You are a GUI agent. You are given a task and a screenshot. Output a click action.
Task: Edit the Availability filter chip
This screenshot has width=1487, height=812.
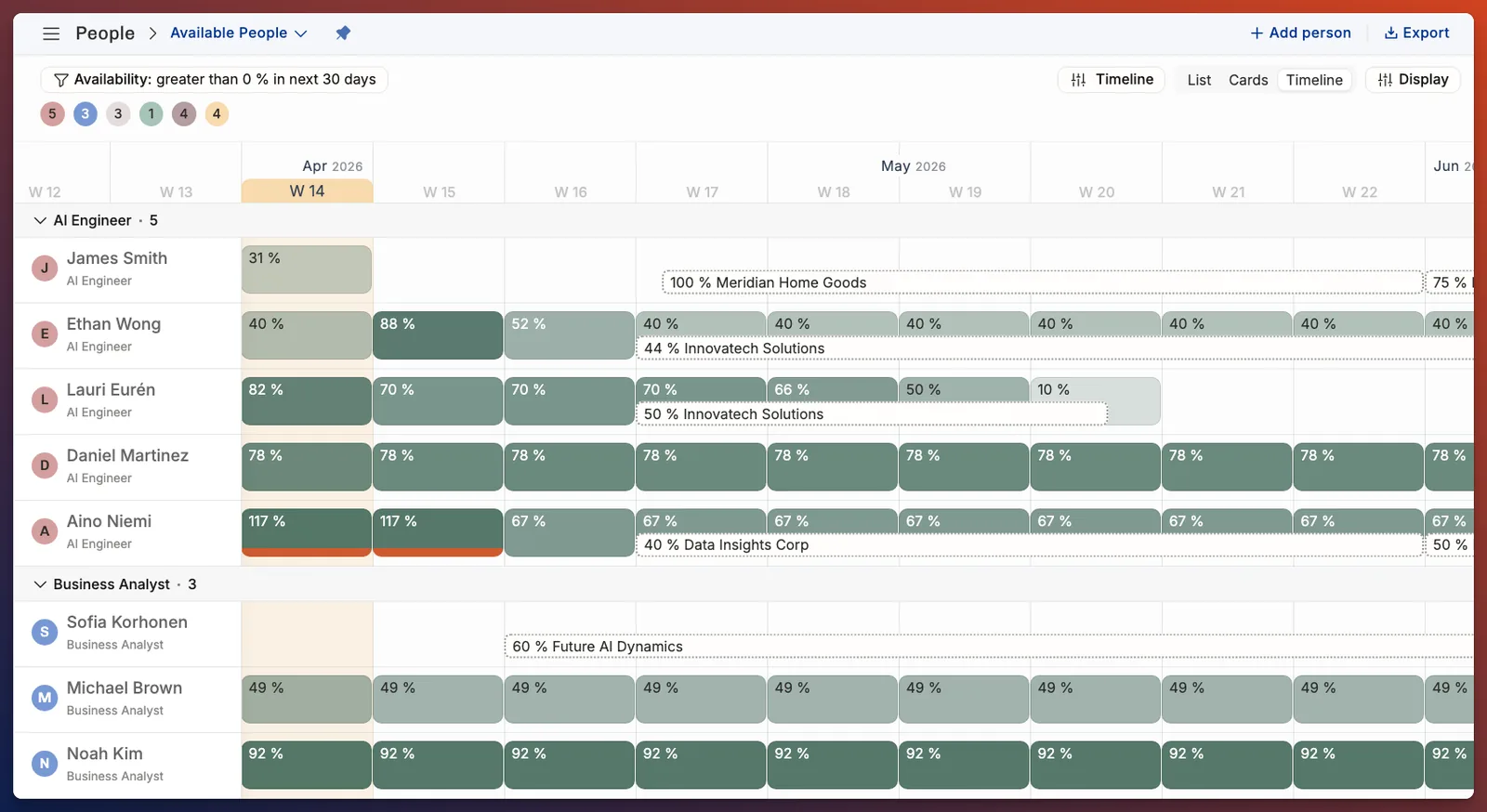[215, 80]
